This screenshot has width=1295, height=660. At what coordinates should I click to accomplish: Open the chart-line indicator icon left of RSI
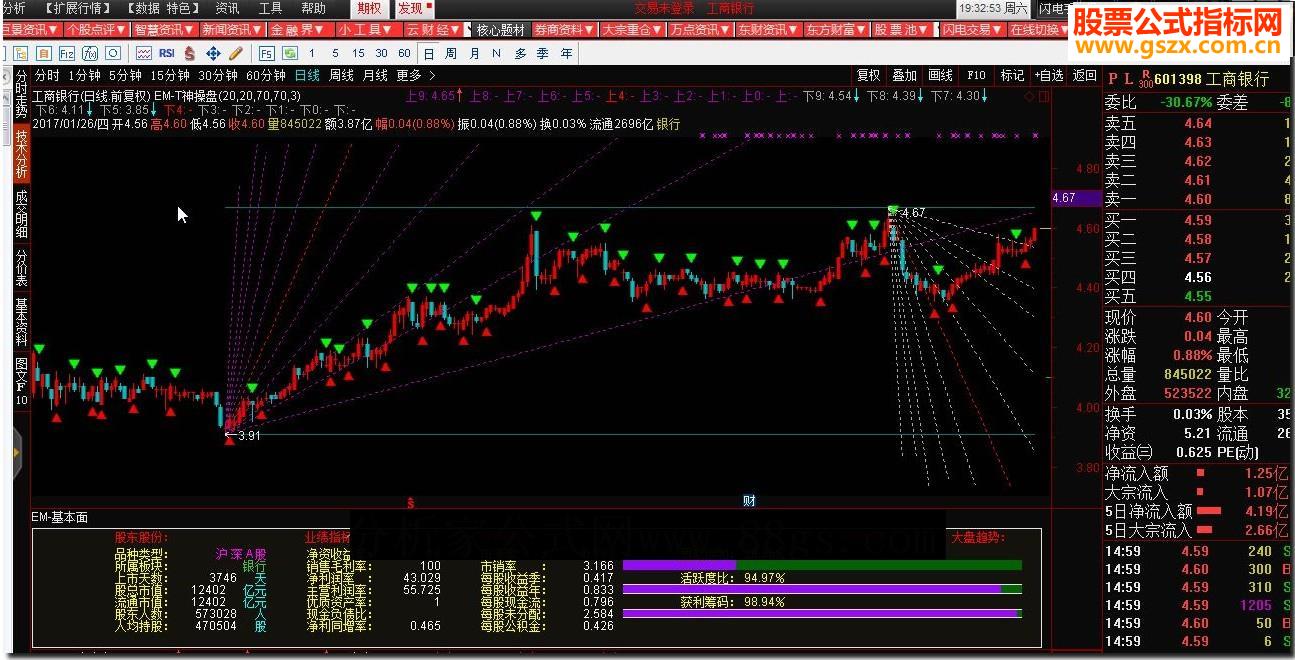click(144, 53)
